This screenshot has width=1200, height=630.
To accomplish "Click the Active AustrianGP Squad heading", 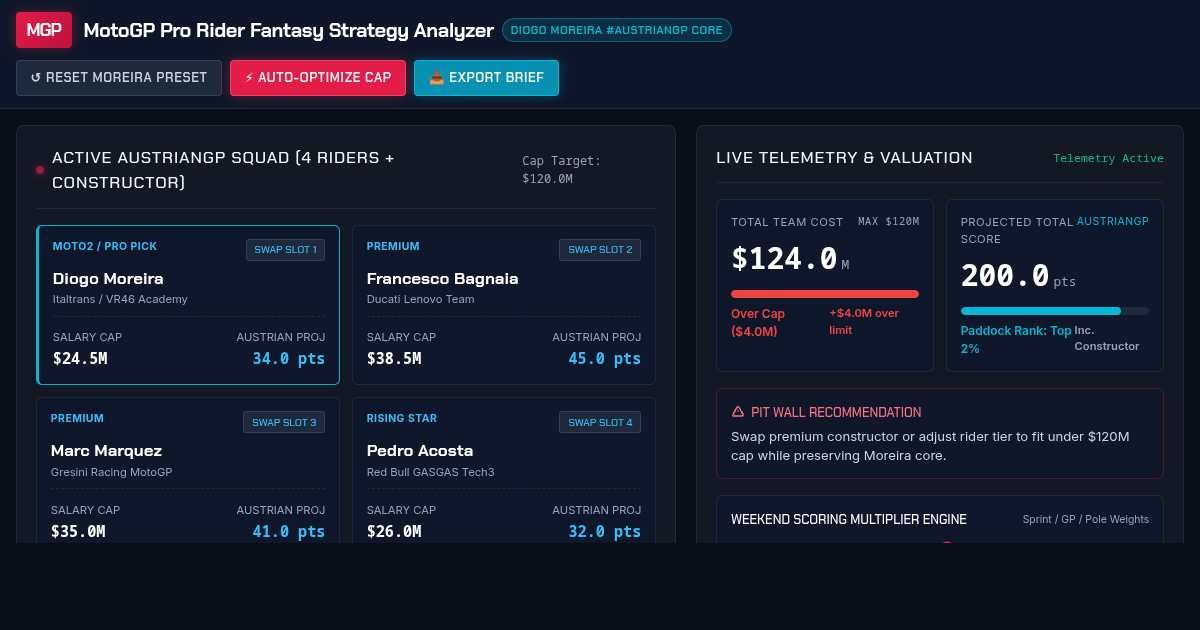I will point(223,170).
